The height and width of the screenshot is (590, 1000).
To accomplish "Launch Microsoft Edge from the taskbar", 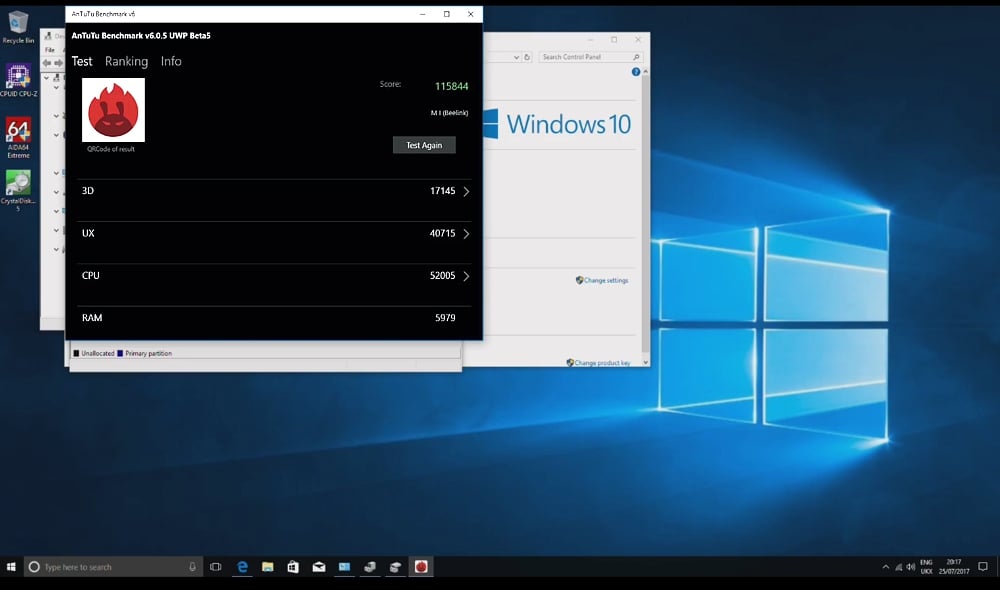I will 242,567.
